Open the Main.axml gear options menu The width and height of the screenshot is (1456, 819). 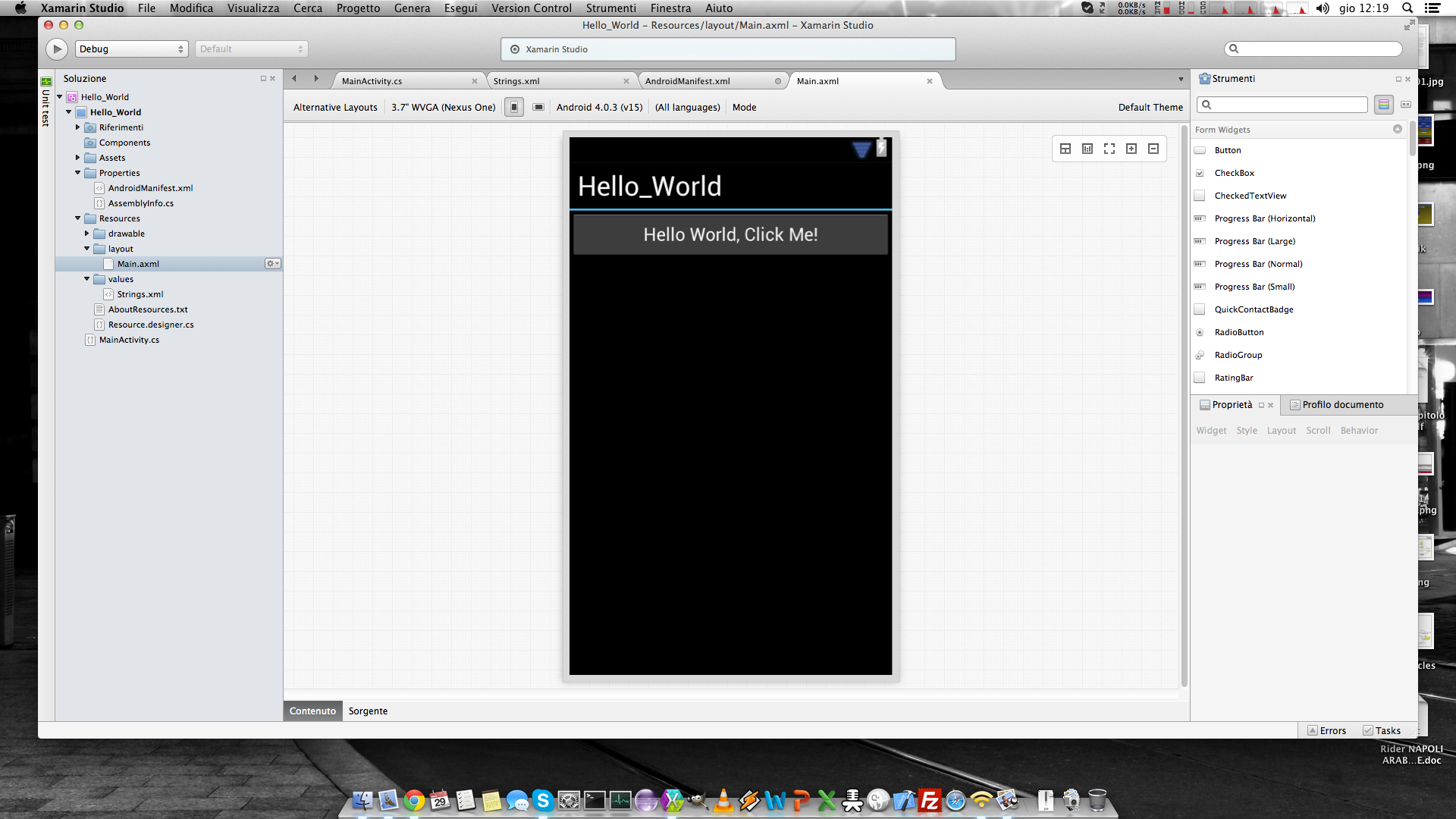(x=272, y=264)
